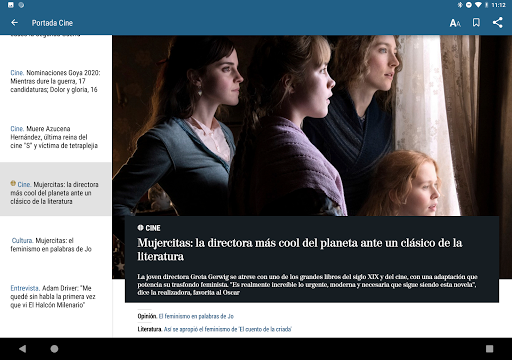
Task: Open the text size settings icon
Action: coord(455,23)
